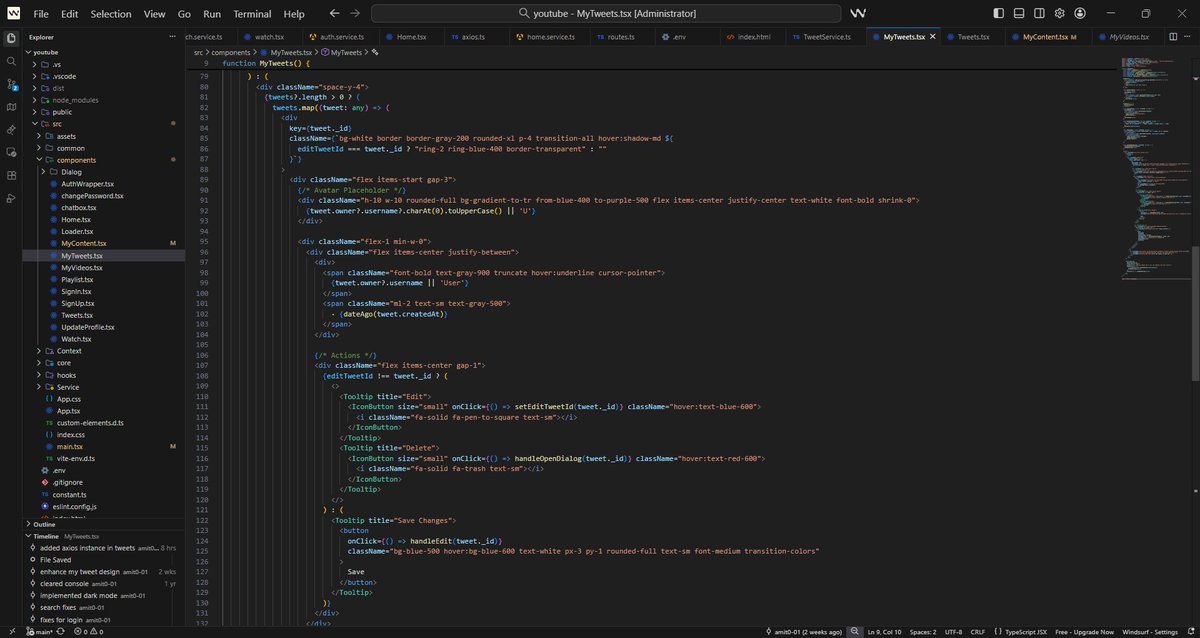Open Remote Explorer icon in activity bar
This screenshot has height=638, width=1200.
tap(12, 152)
